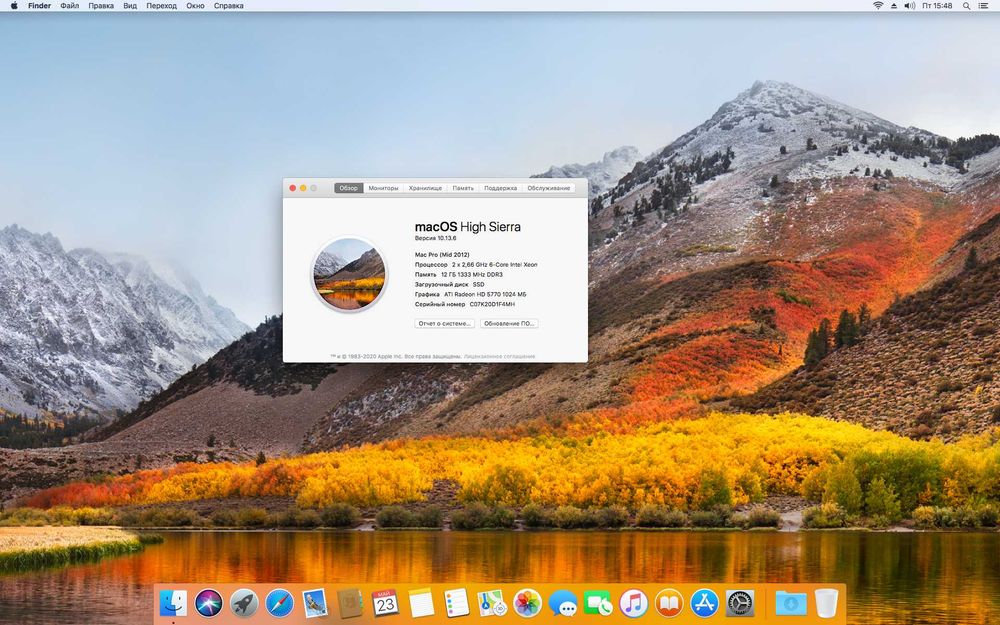Open System Preferences gear icon
Image resolution: width=1000 pixels, height=625 pixels.
(x=740, y=603)
